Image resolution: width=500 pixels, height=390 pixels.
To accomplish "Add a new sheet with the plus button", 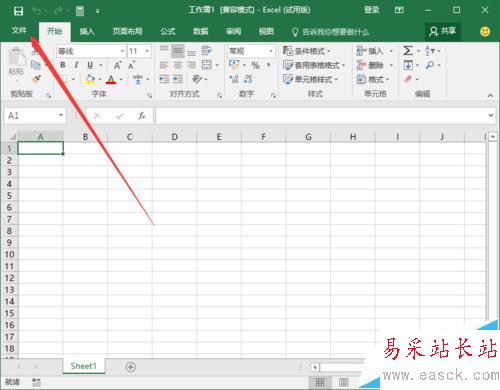I will (131, 367).
